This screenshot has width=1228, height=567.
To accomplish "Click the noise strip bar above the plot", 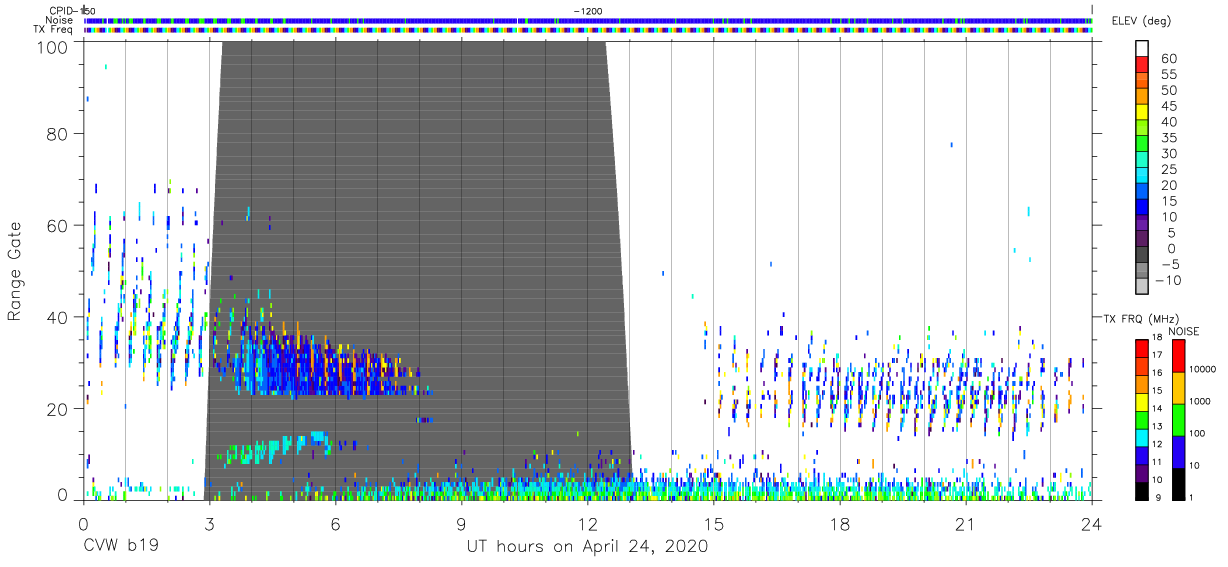I will [588, 20].
